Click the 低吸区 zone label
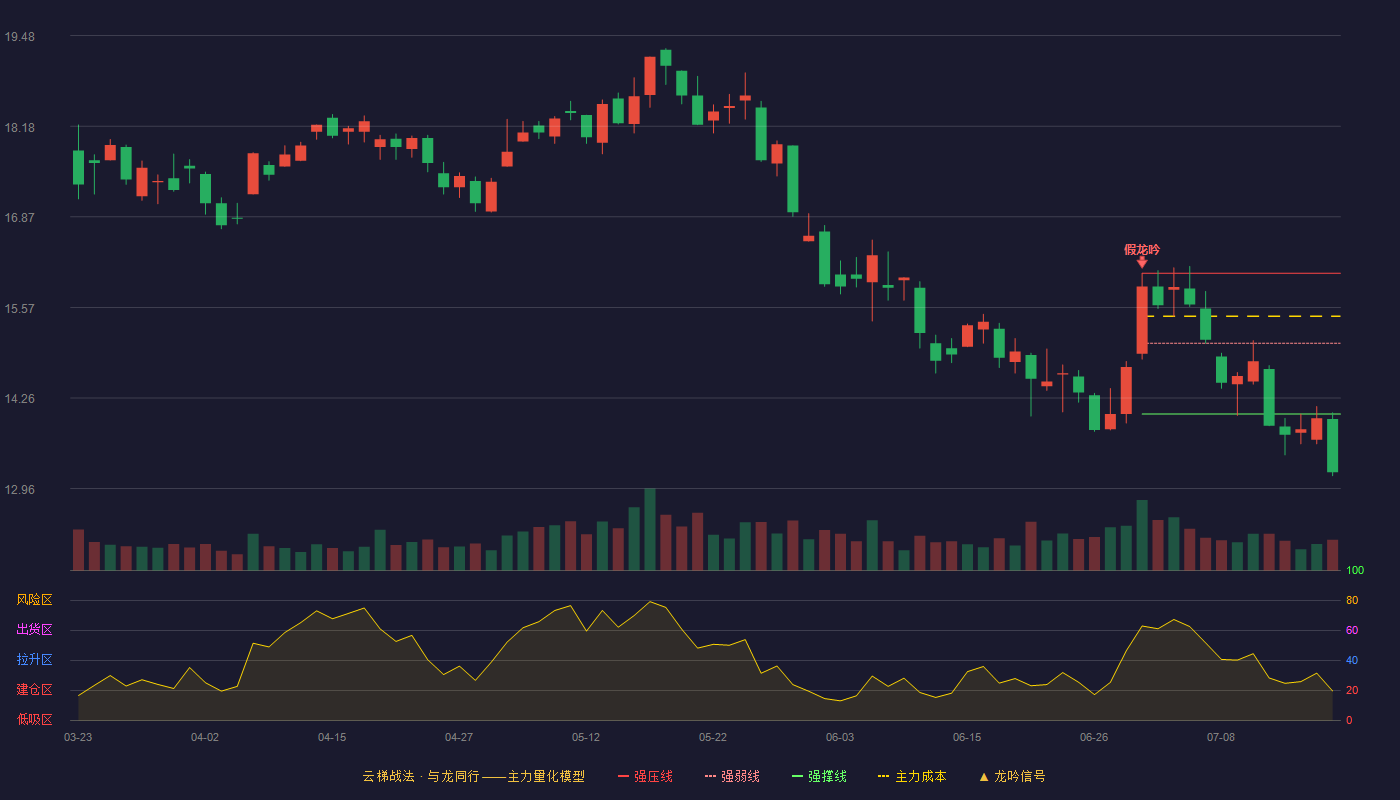Image resolution: width=1400 pixels, height=800 pixels. tap(34, 719)
